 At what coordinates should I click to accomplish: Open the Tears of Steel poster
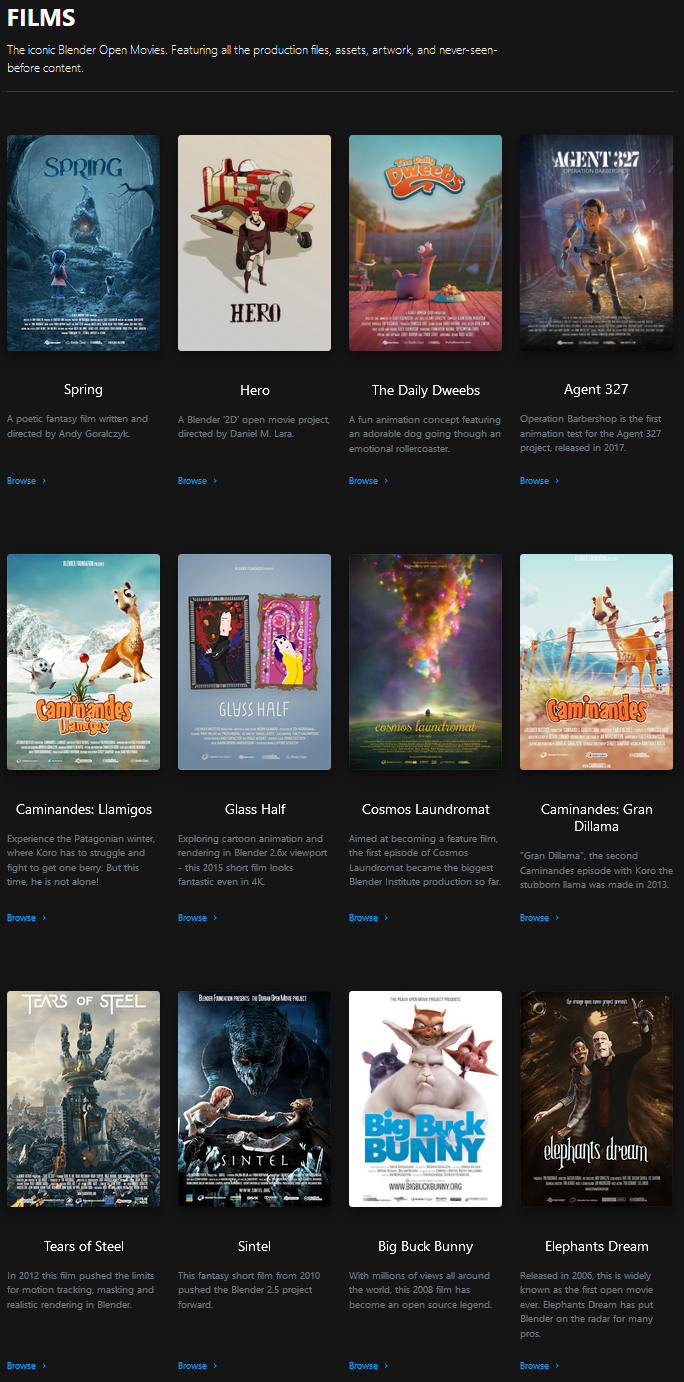(83, 1099)
